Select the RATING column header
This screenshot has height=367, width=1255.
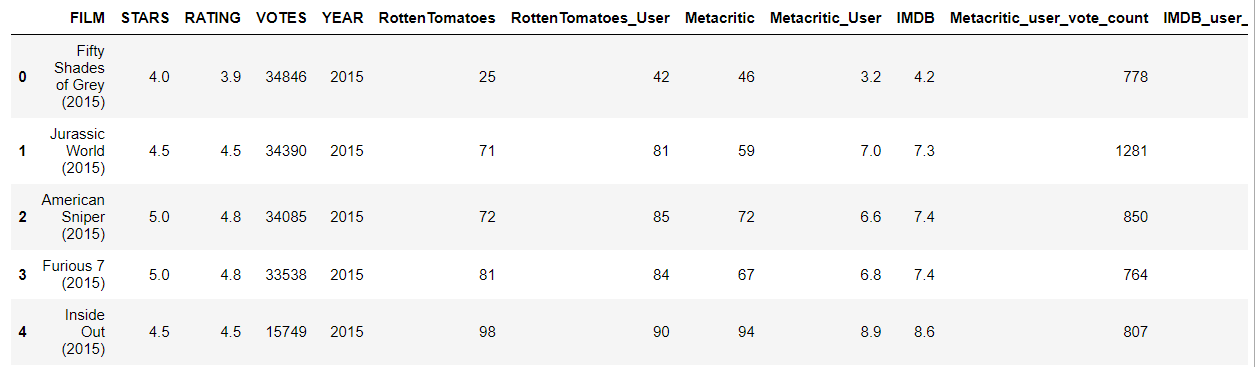[x=212, y=18]
